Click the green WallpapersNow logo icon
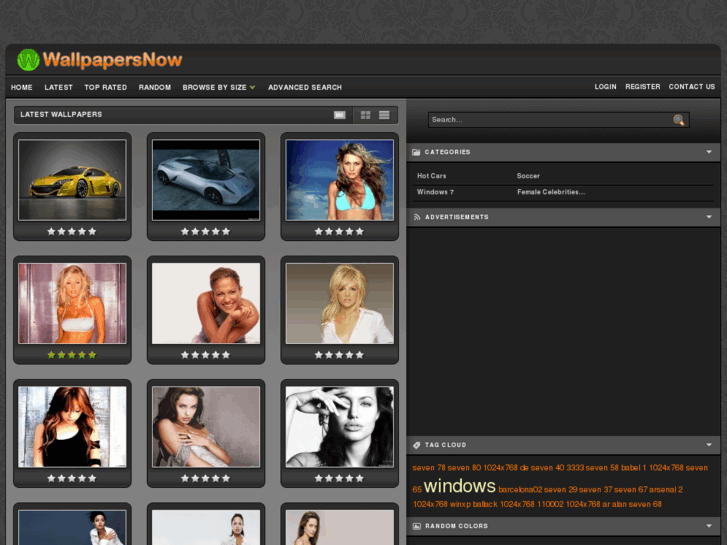The height and width of the screenshot is (545, 727). (x=28, y=60)
